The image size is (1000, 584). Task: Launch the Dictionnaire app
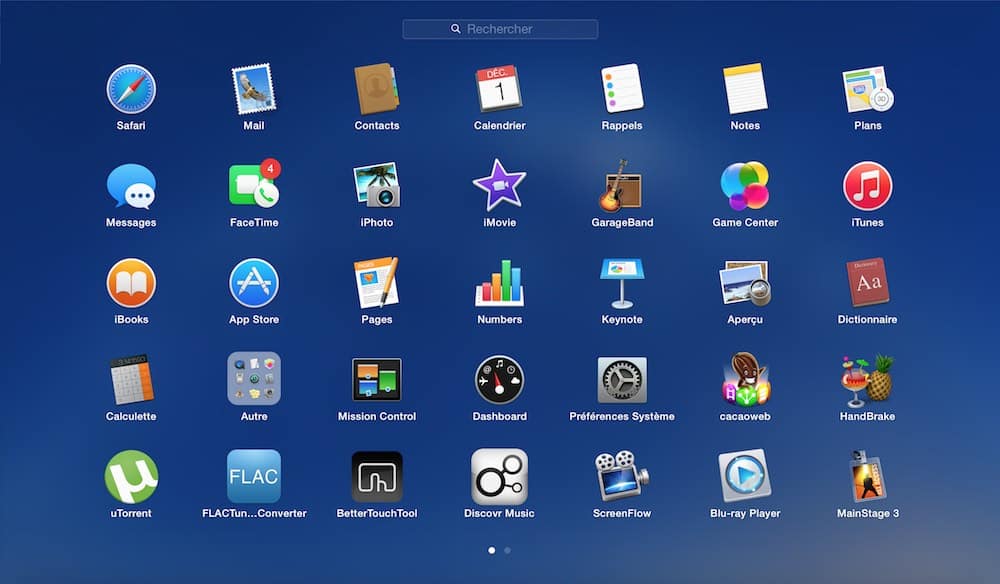pyautogui.click(x=867, y=283)
